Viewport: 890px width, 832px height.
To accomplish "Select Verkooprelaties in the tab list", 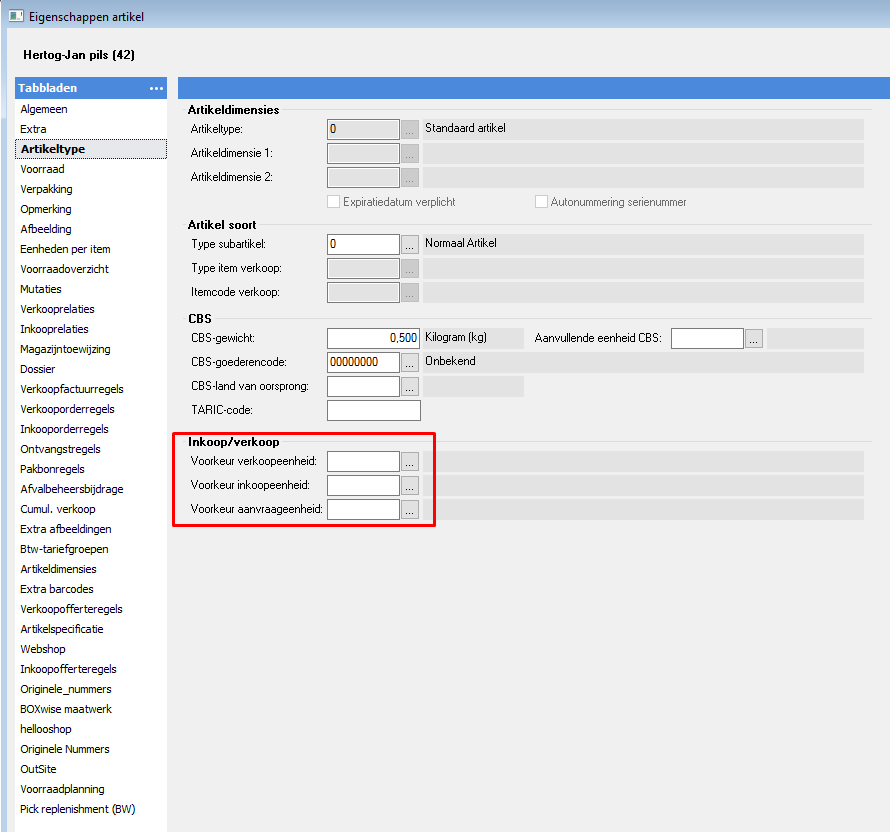I will point(57,309).
